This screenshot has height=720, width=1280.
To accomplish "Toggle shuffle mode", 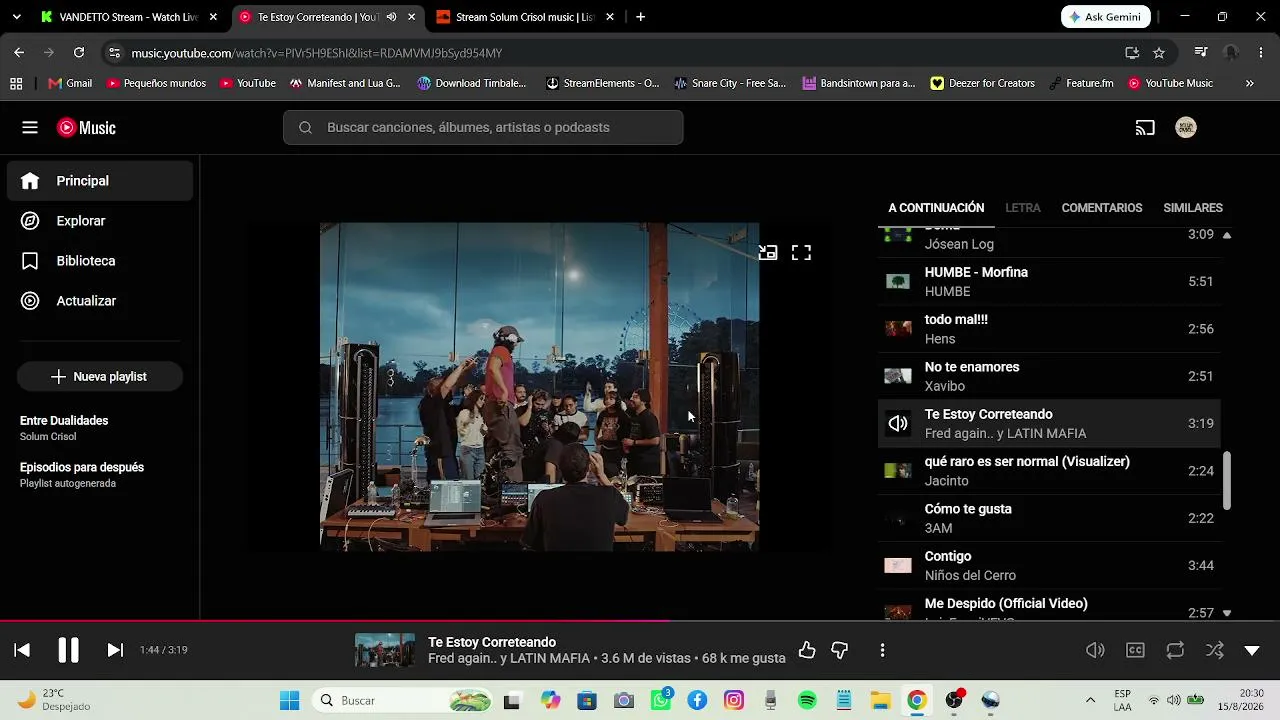I will pyautogui.click(x=1215, y=650).
